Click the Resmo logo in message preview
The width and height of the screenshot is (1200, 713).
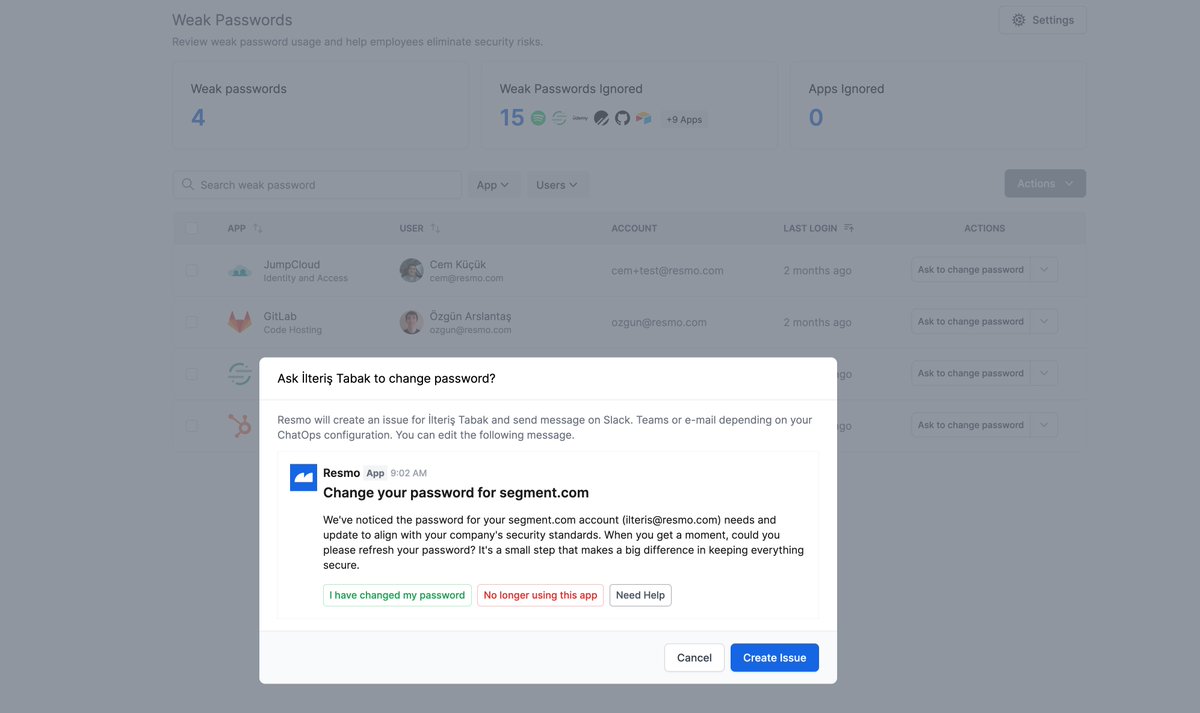click(303, 478)
